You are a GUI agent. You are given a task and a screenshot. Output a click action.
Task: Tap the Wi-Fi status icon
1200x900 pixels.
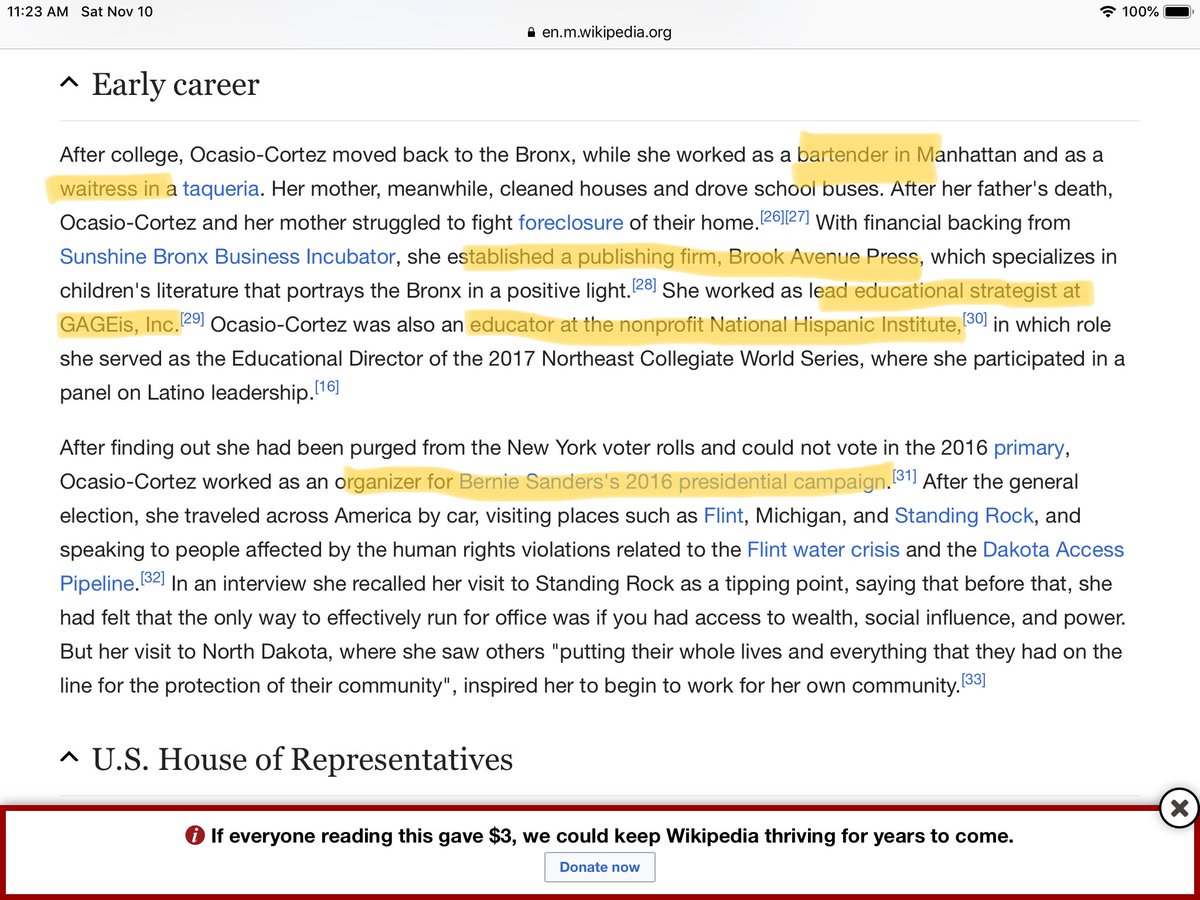1107,12
